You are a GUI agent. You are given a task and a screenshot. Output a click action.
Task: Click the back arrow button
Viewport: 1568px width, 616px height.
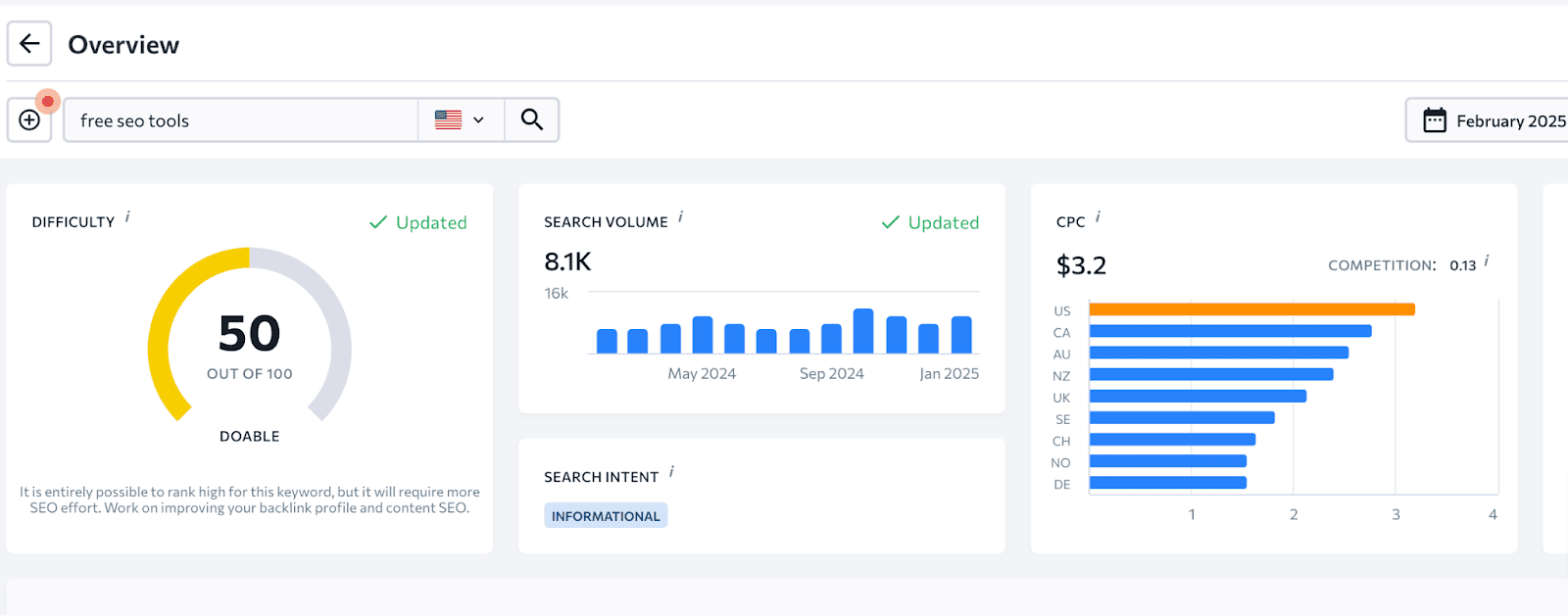click(x=29, y=44)
